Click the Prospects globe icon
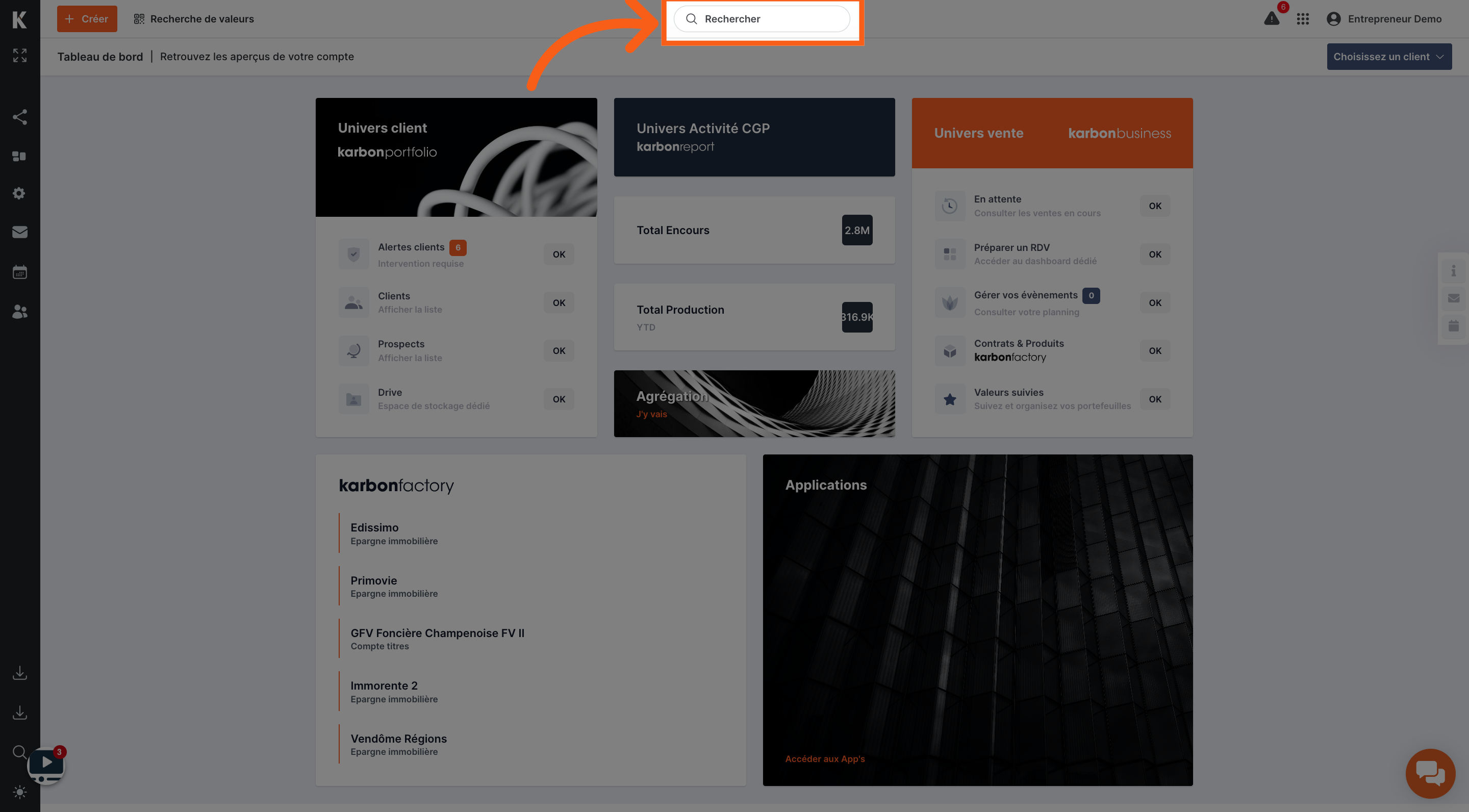 click(x=353, y=351)
